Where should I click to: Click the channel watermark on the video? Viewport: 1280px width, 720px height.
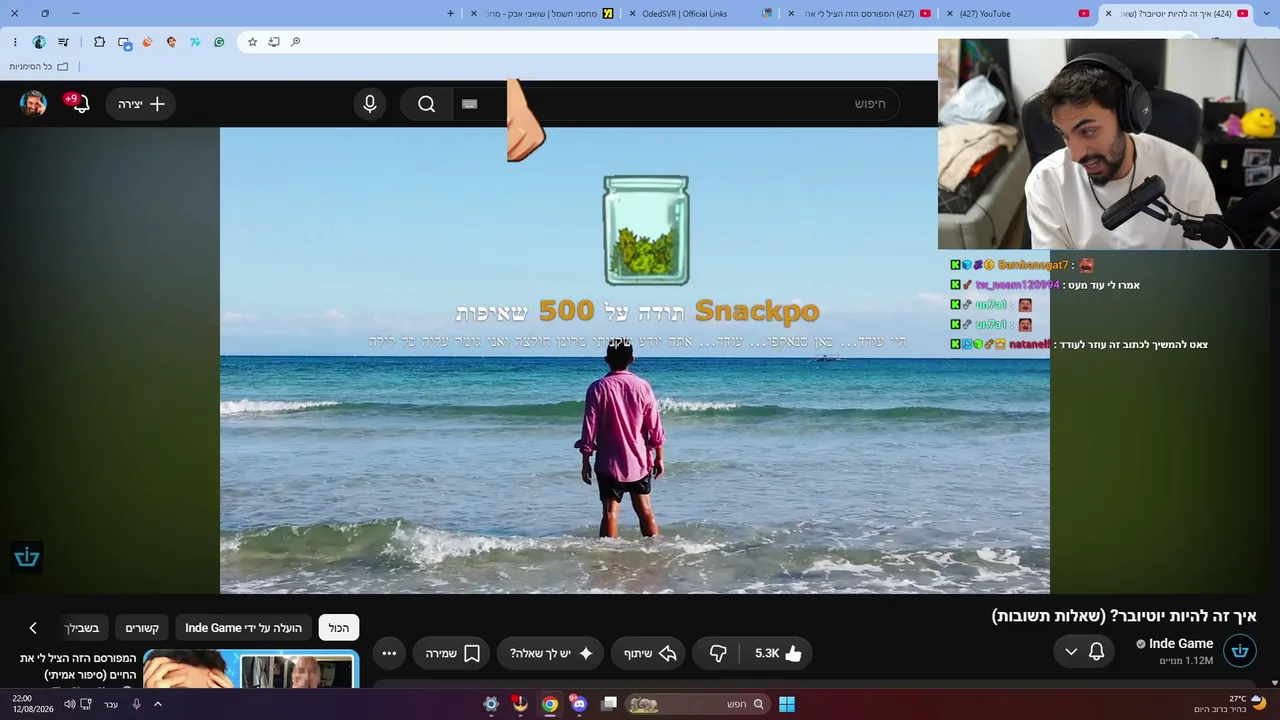tap(27, 557)
